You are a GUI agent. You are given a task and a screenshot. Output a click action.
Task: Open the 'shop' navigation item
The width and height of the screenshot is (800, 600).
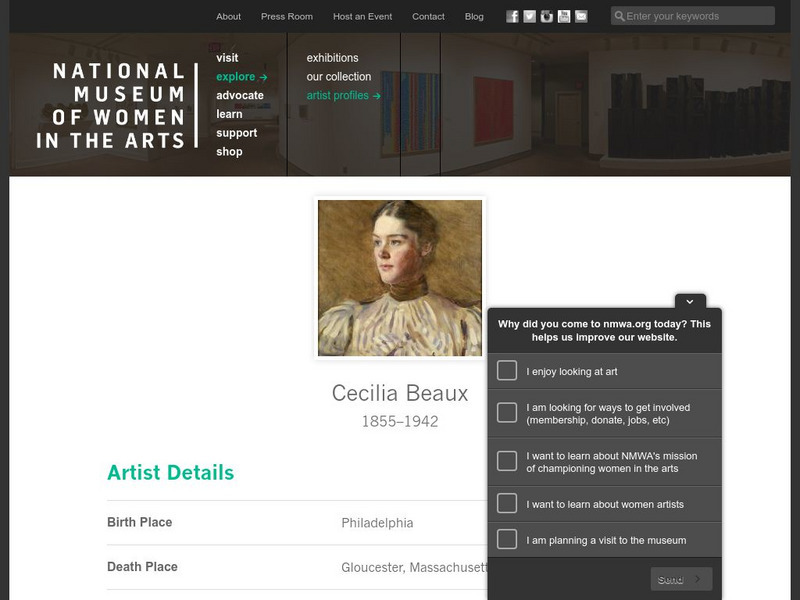229,151
